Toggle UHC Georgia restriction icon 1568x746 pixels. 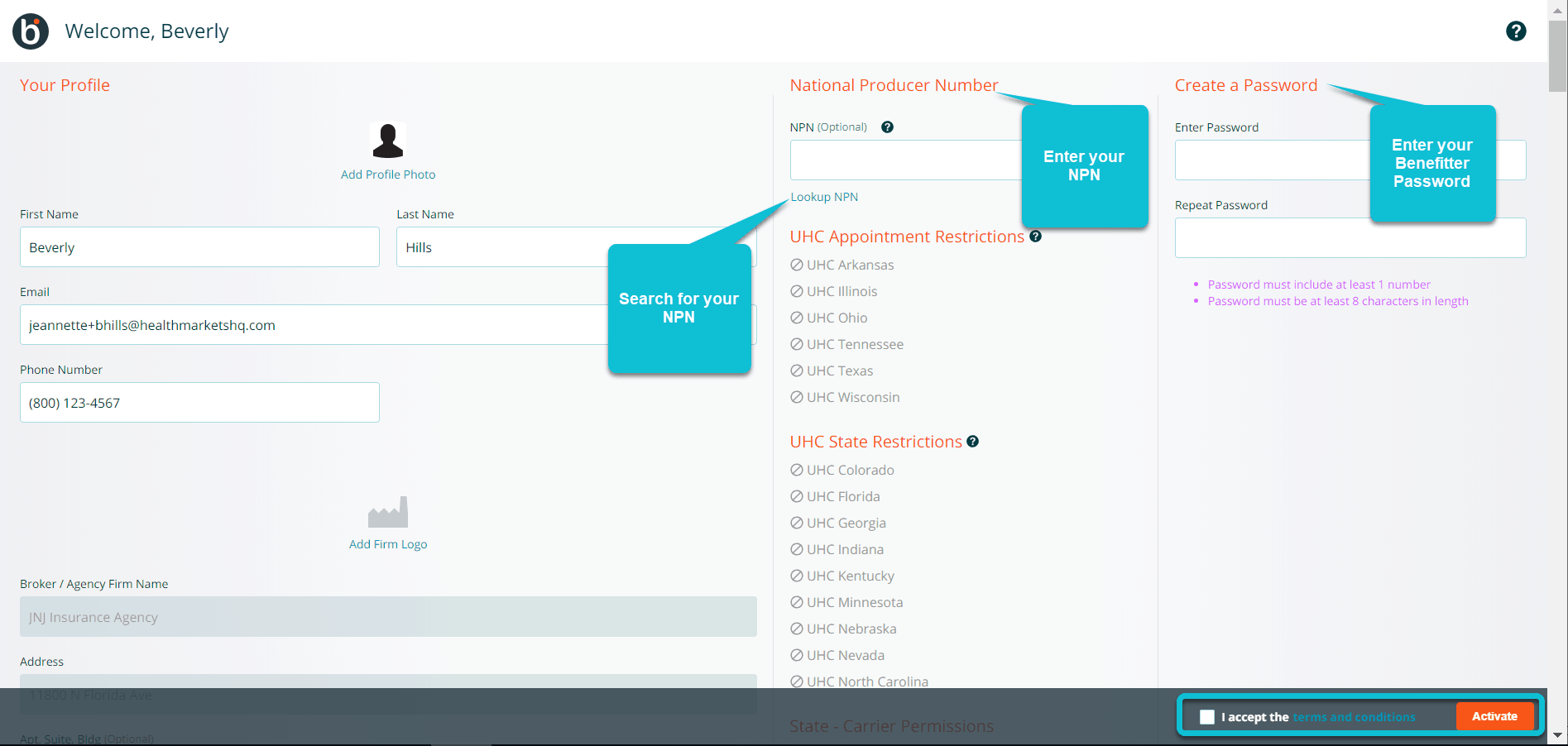pos(797,523)
